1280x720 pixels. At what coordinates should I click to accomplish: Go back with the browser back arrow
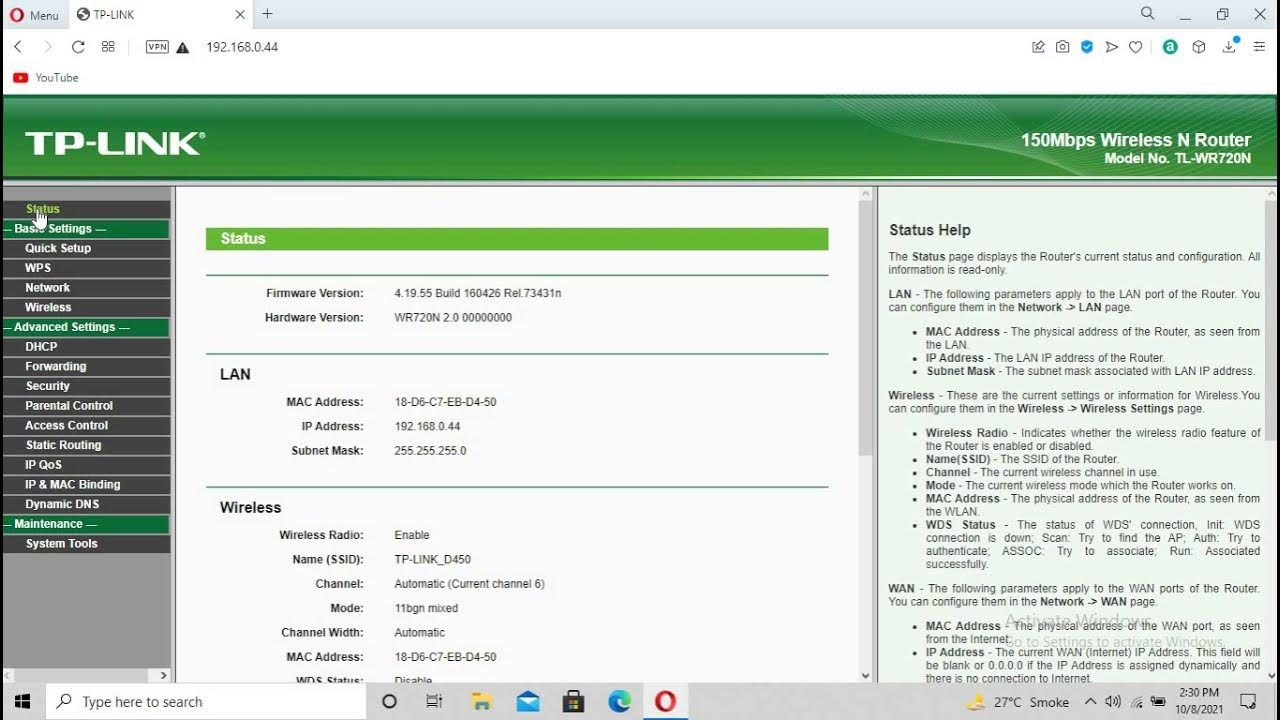pos(18,47)
